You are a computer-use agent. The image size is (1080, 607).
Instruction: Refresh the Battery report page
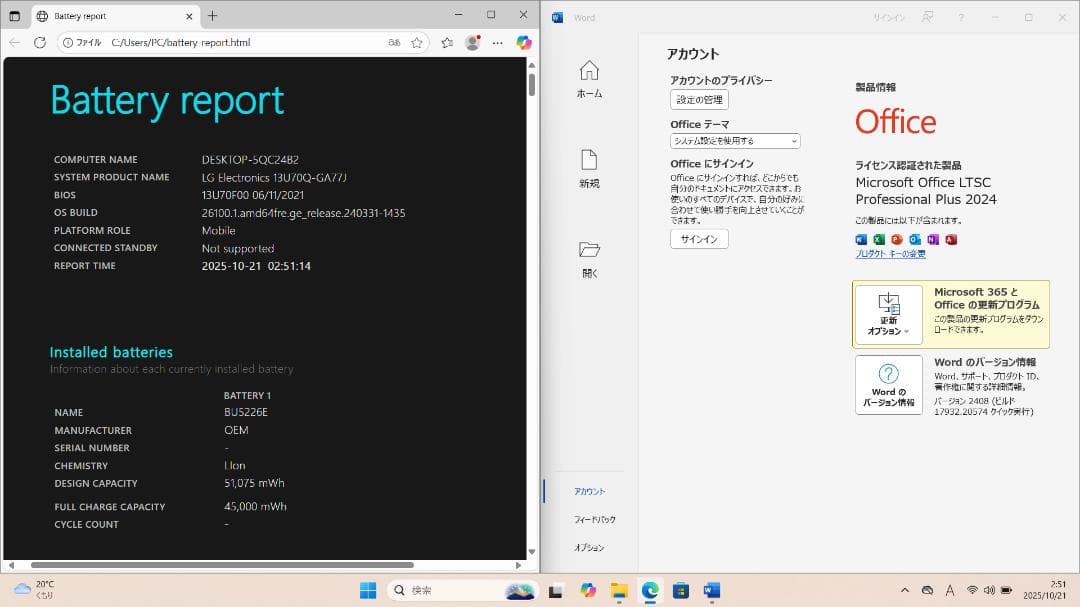tap(40, 42)
